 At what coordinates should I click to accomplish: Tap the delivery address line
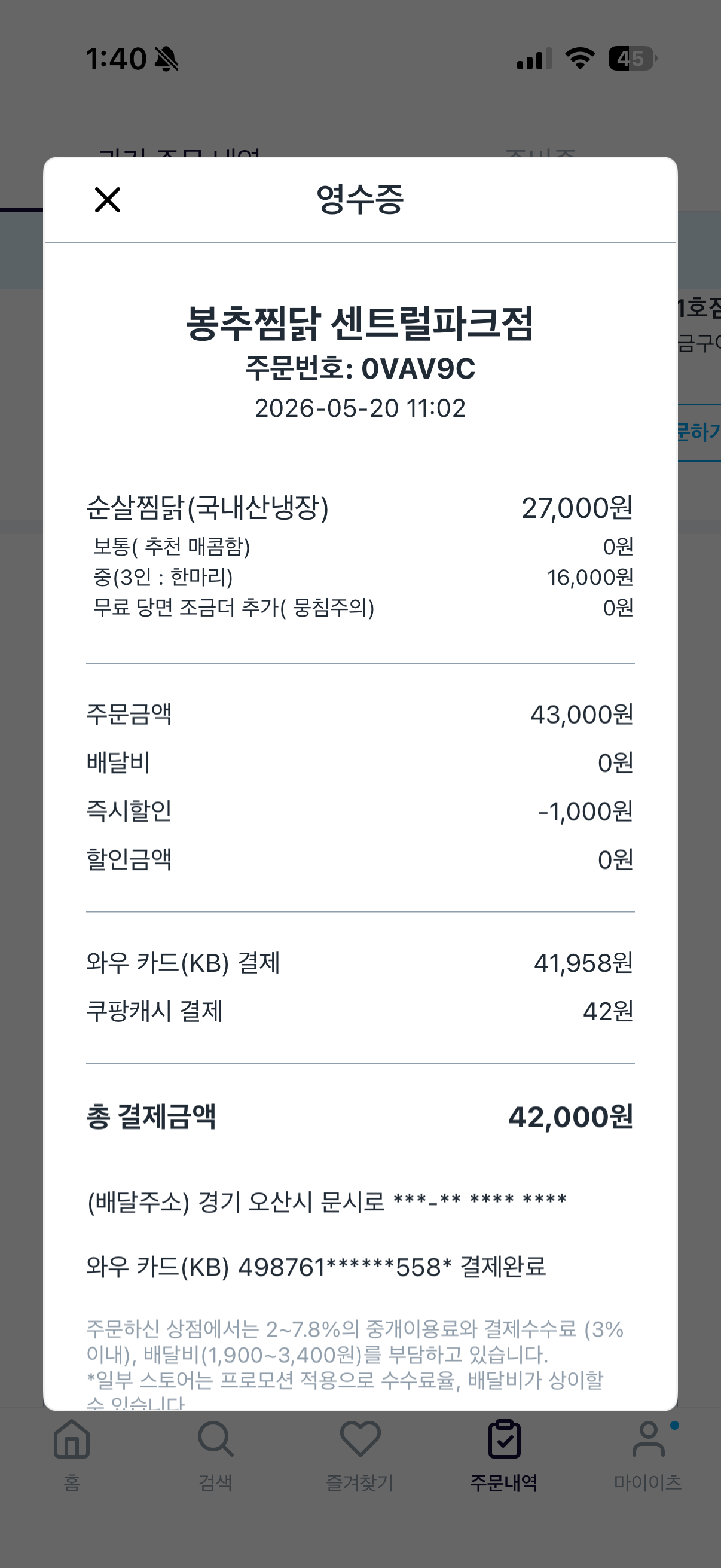[328, 1202]
